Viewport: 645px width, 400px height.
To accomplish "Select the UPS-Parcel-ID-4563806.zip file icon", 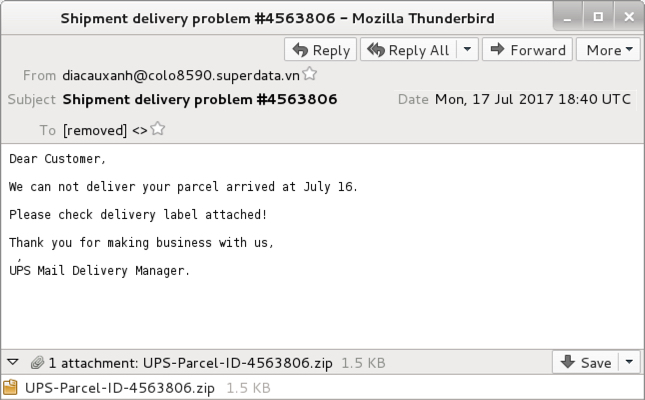I will [x=10, y=387].
